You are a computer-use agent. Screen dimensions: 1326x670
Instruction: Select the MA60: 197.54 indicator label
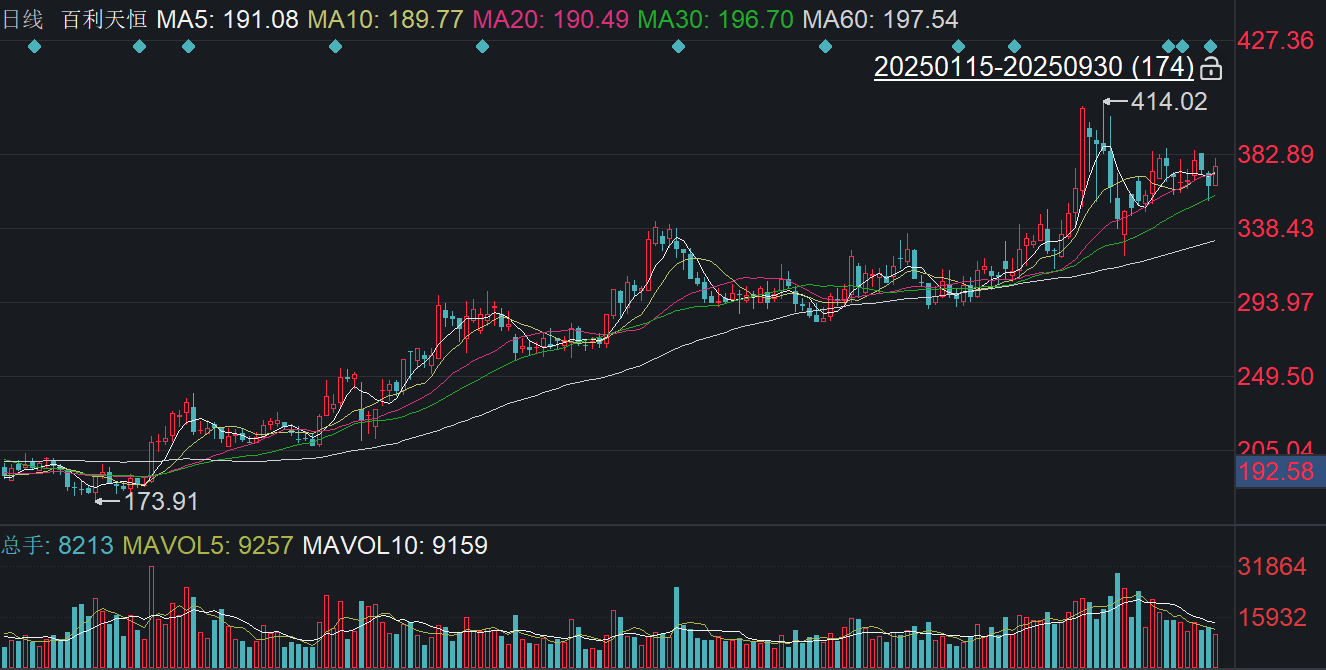pyautogui.click(x=880, y=19)
